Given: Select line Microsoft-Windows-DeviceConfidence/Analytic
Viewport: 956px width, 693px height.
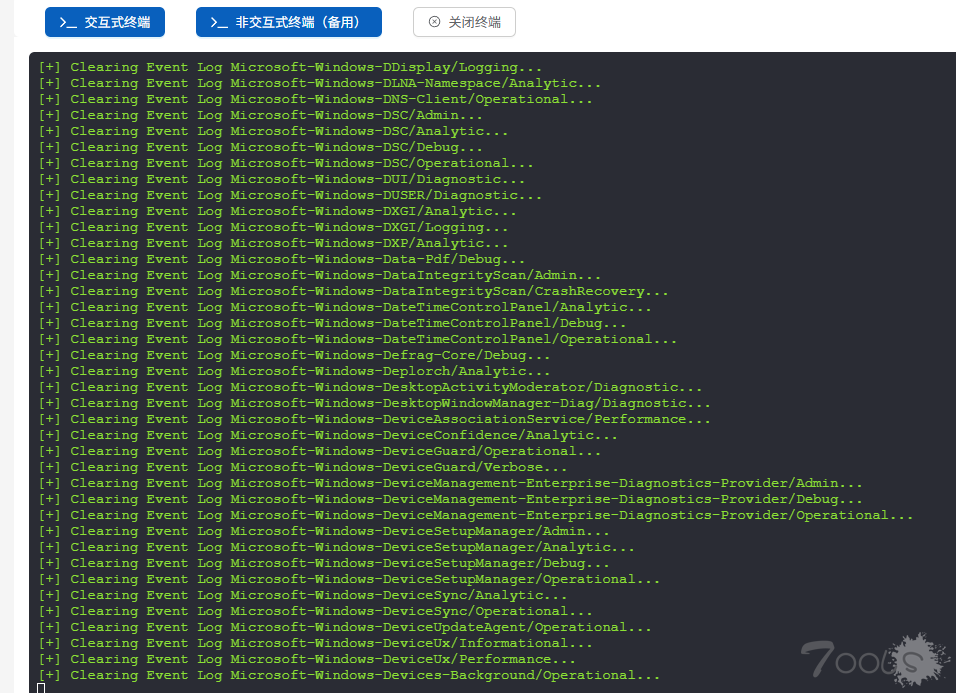Looking at the screenshot, I should pyautogui.click(x=328, y=435).
